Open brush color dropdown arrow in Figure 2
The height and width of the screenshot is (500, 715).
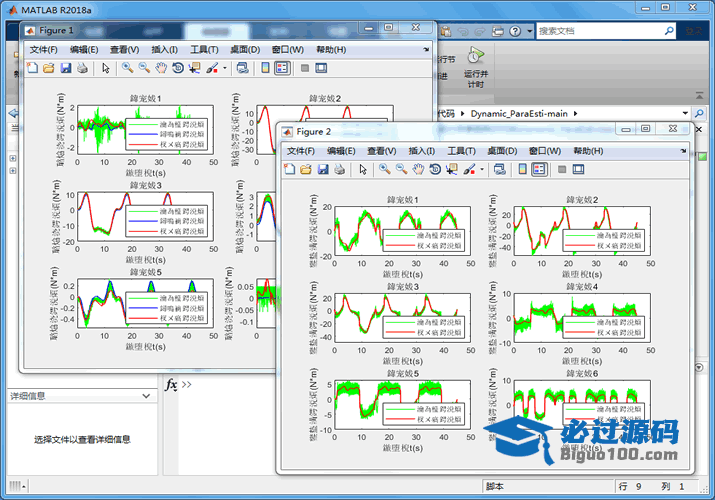tap(482, 170)
